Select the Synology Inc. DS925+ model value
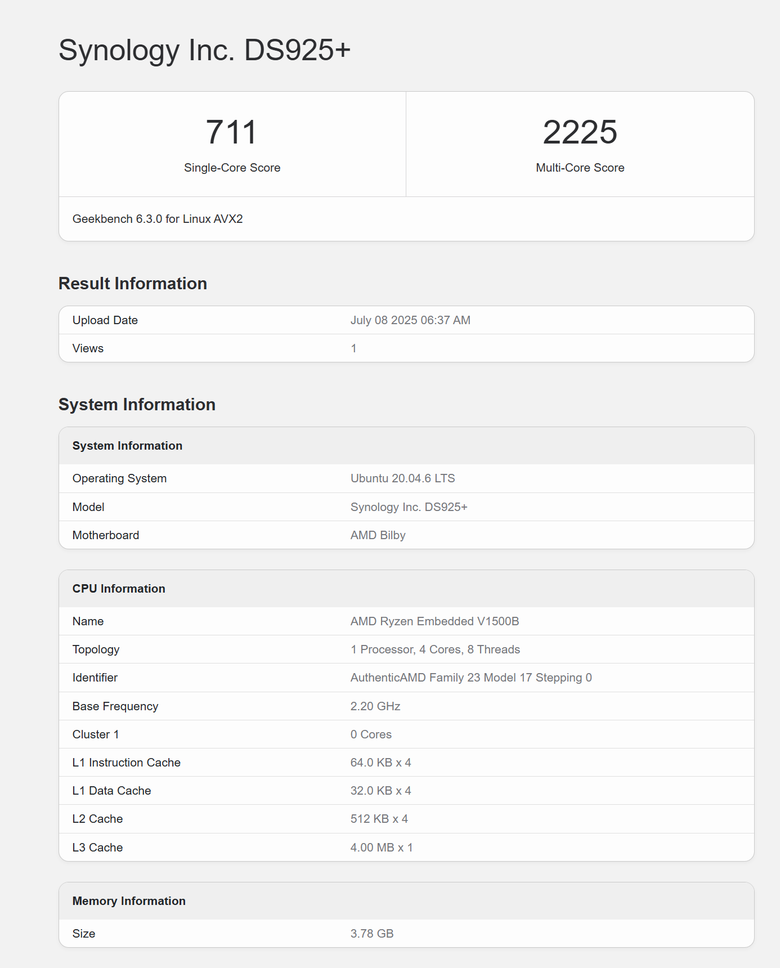Screen dimensions: 780x968 point(409,507)
